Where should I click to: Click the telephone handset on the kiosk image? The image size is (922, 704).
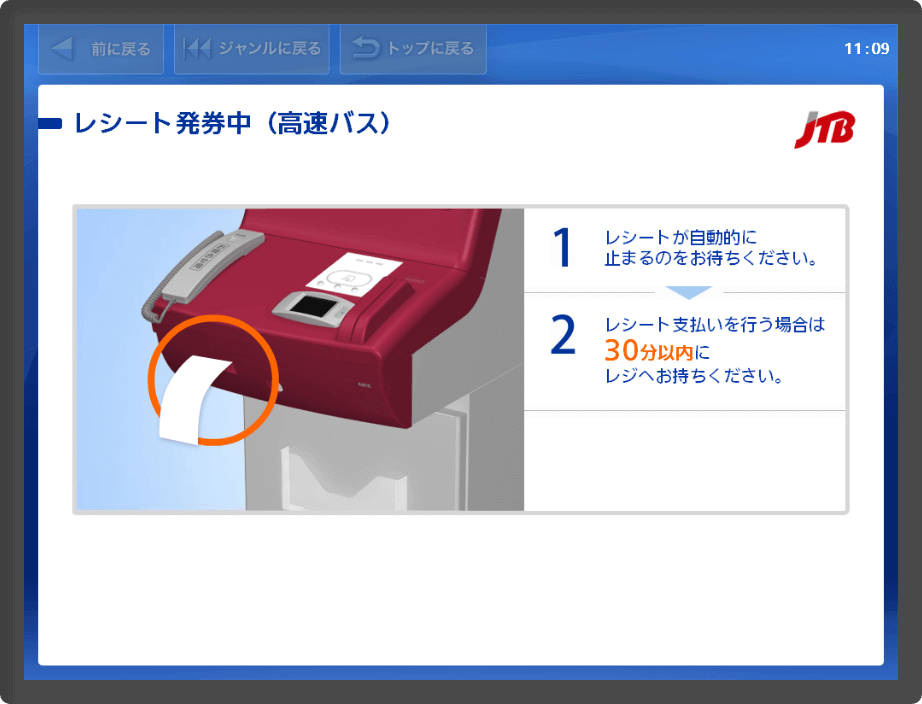point(202,268)
